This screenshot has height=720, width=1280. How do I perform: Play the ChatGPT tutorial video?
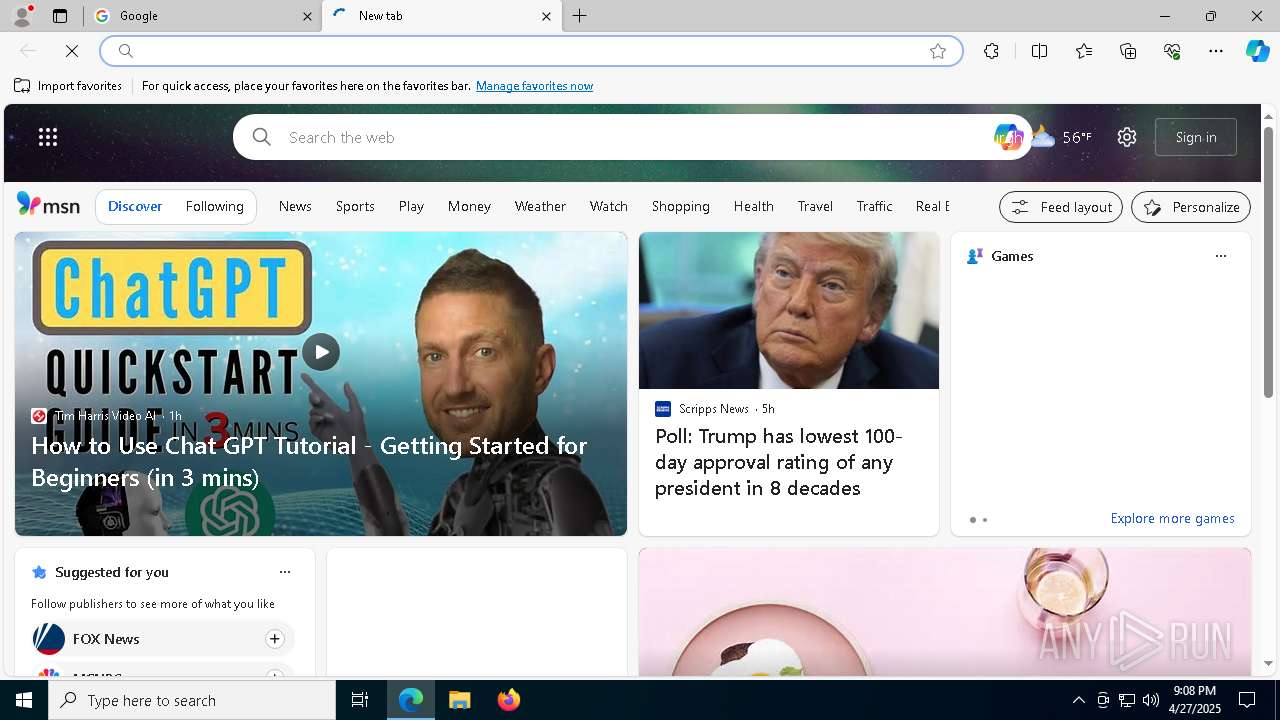(x=321, y=352)
